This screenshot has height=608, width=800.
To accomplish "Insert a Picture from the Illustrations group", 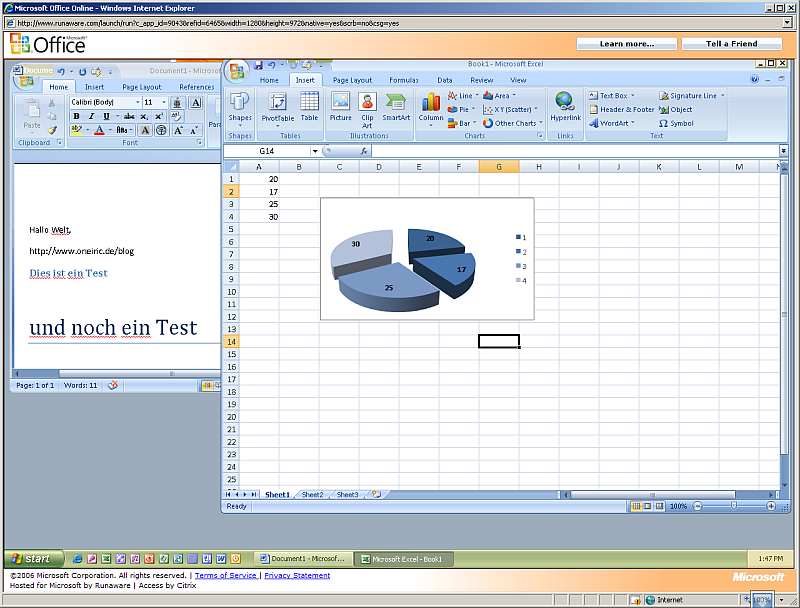I will tap(340, 107).
